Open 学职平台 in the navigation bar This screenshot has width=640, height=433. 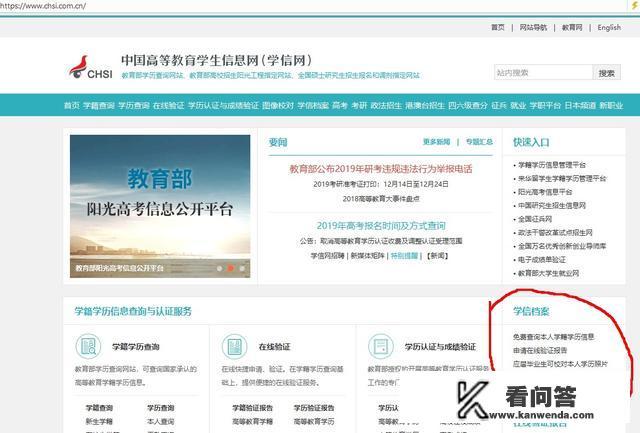pos(545,105)
